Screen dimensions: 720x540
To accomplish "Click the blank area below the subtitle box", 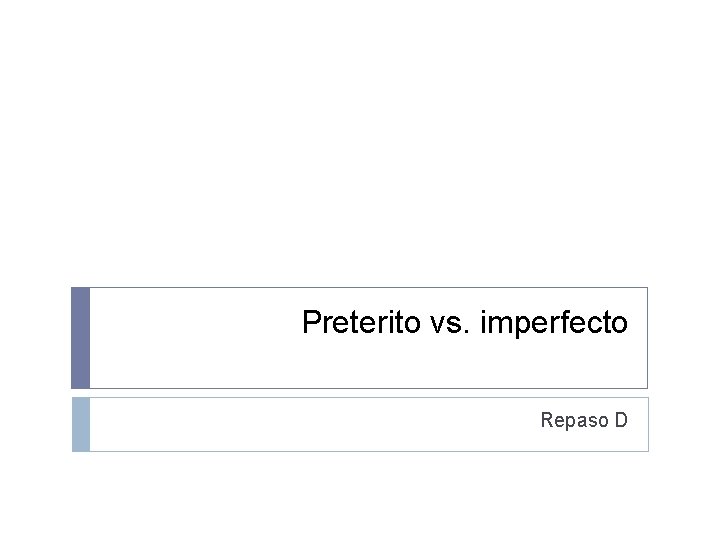I will (360, 496).
